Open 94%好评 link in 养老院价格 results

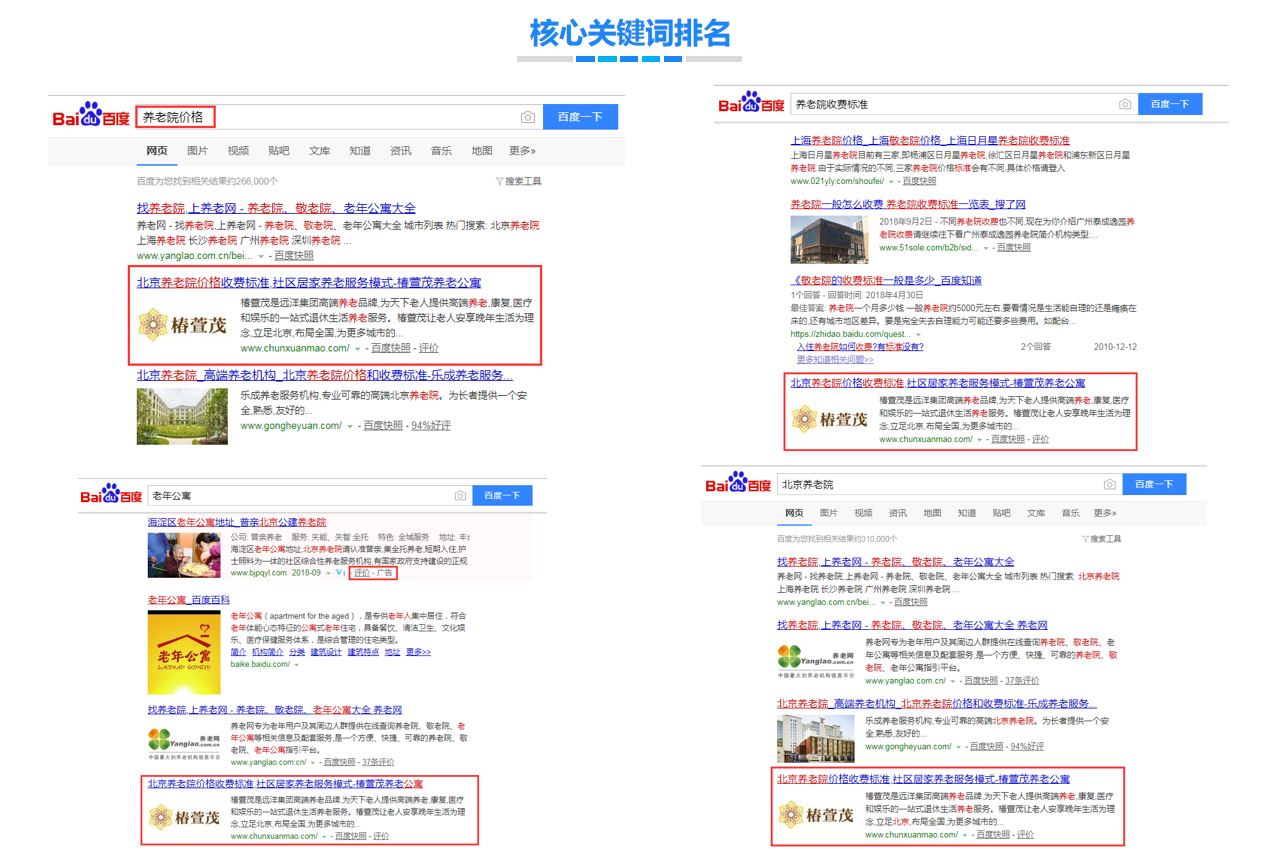click(x=431, y=425)
